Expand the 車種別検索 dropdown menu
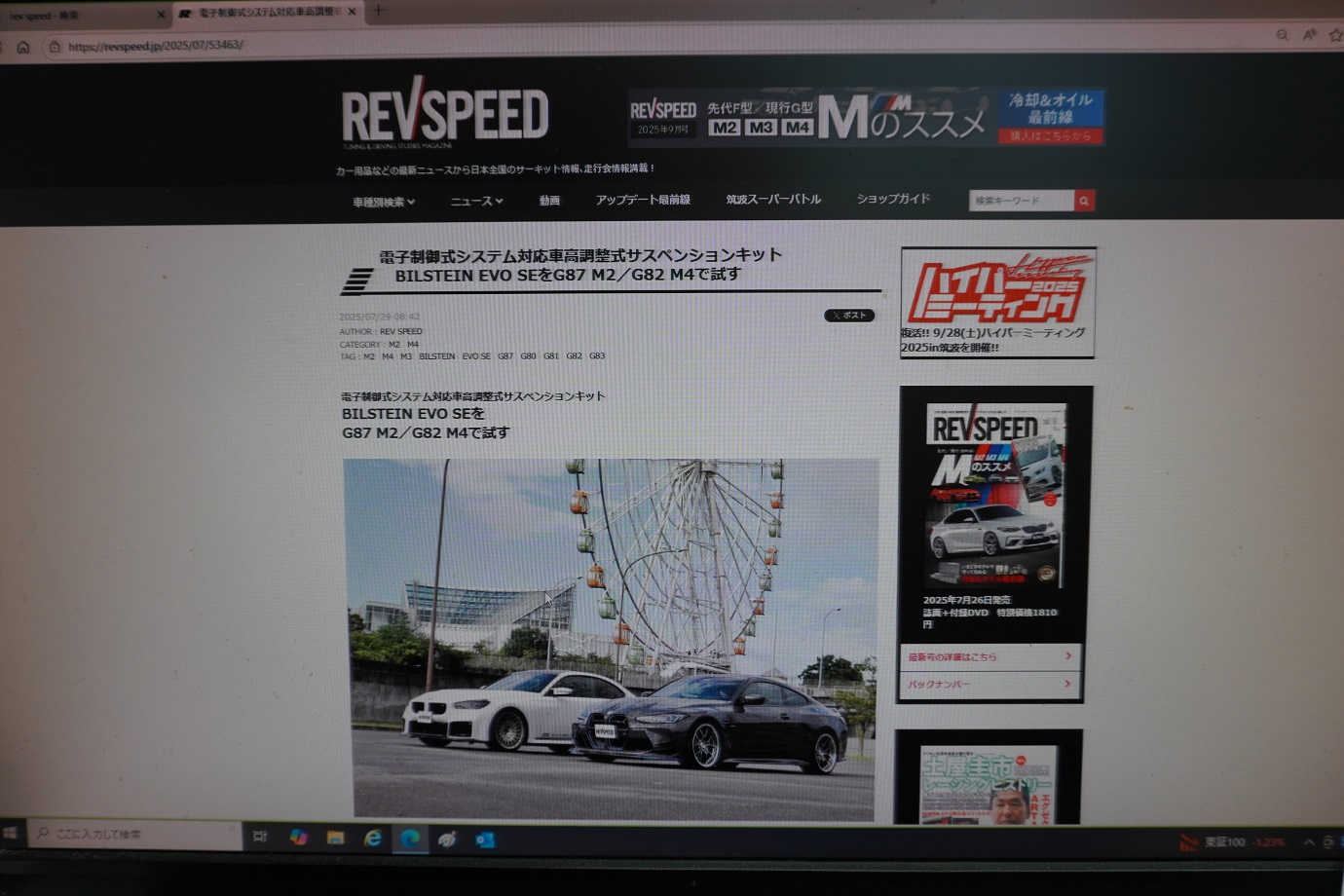 [x=384, y=203]
